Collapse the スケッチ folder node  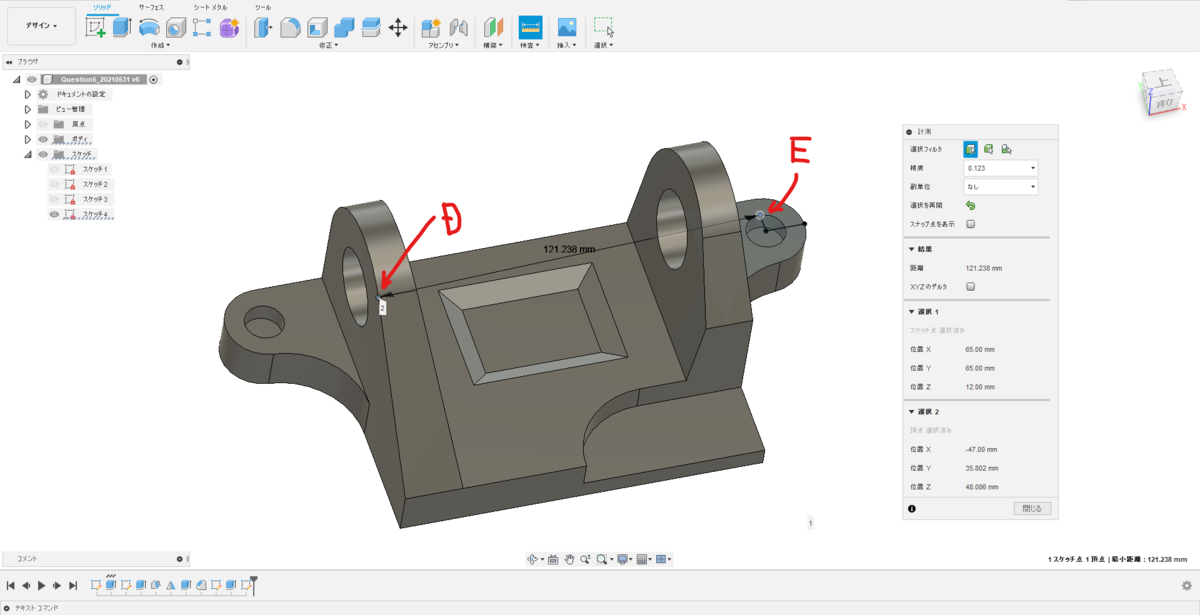point(28,154)
